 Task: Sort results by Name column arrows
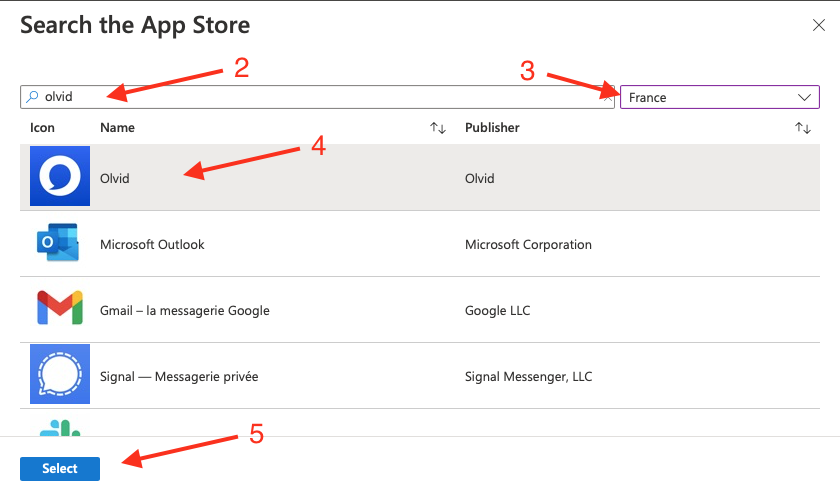pos(438,128)
